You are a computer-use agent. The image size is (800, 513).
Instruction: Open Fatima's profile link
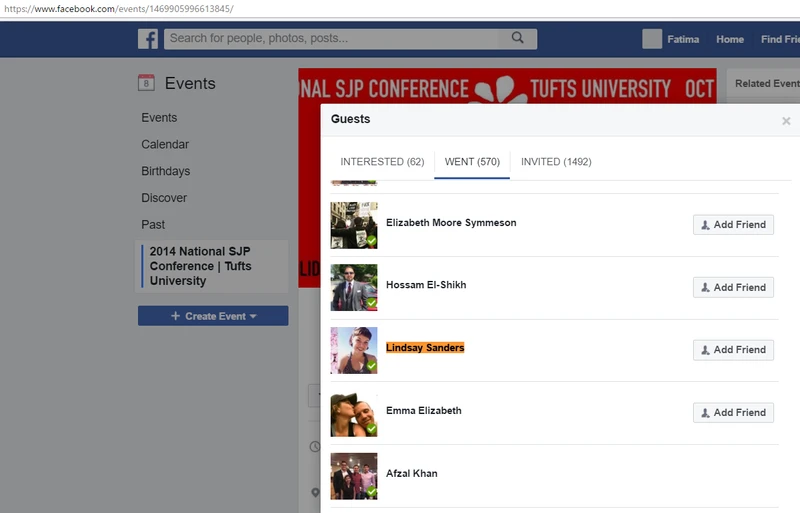click(683, 39)
